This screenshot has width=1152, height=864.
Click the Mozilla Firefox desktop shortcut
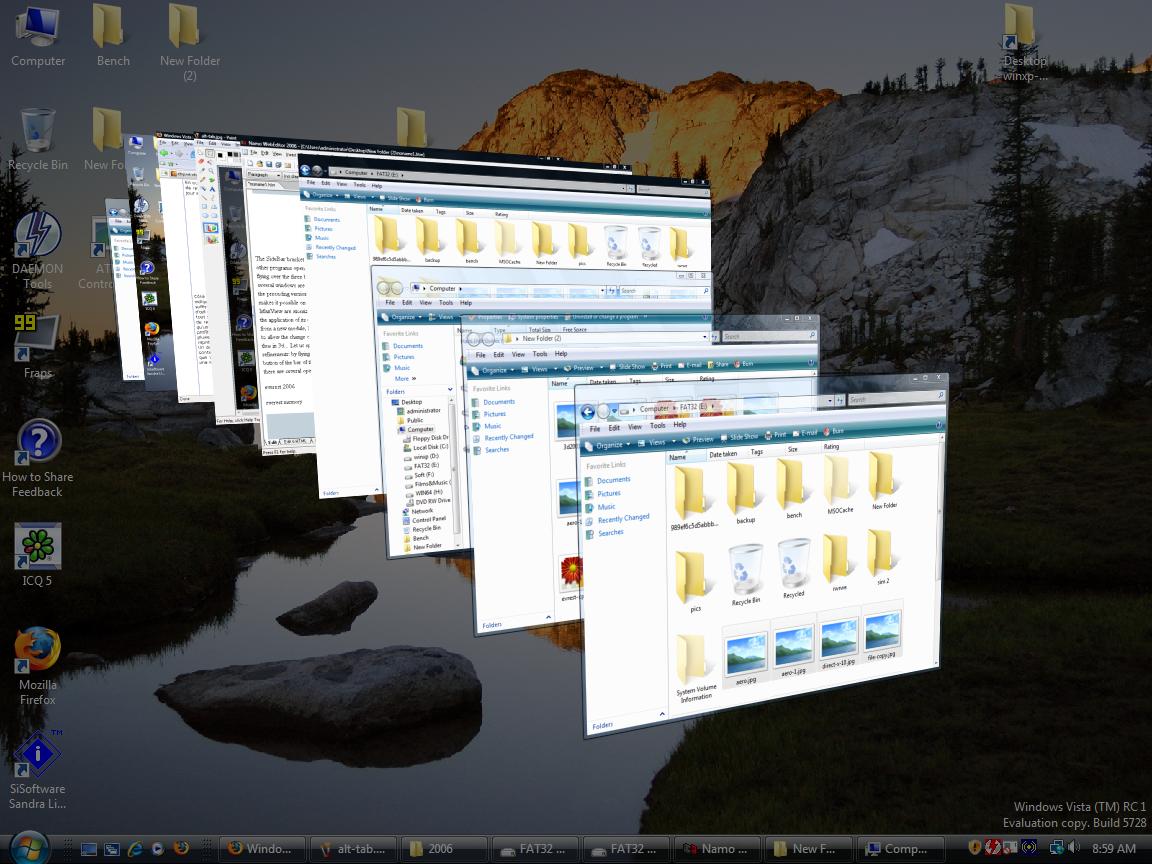click(37, 652)
